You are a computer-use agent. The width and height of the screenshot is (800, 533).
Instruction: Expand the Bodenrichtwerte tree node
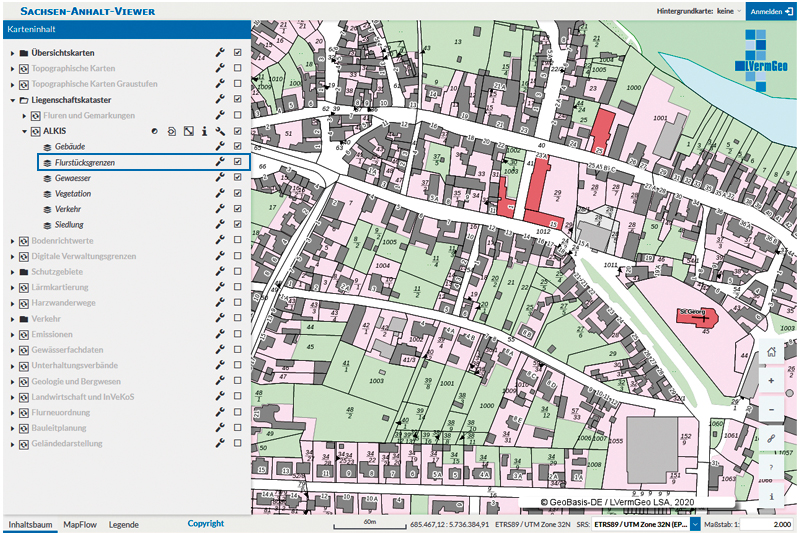tap(13, 241)
